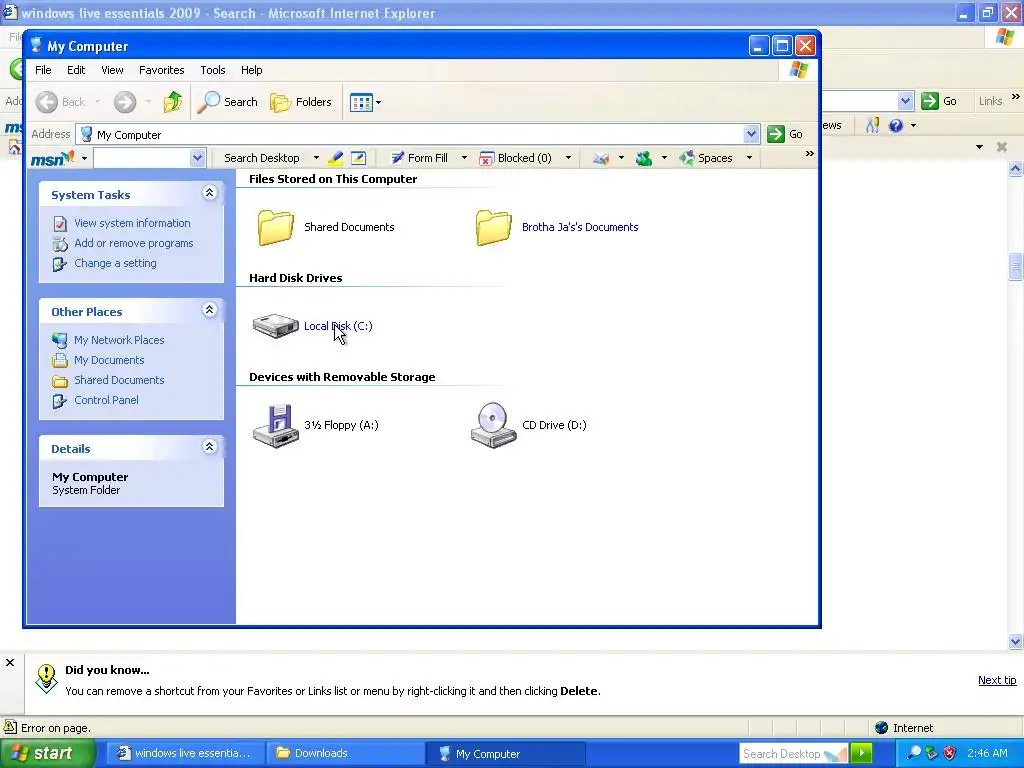Viewport: 1024px width, 768px height.
Task: Open the Favorites menu in My Computer
Action: [161, 70]
